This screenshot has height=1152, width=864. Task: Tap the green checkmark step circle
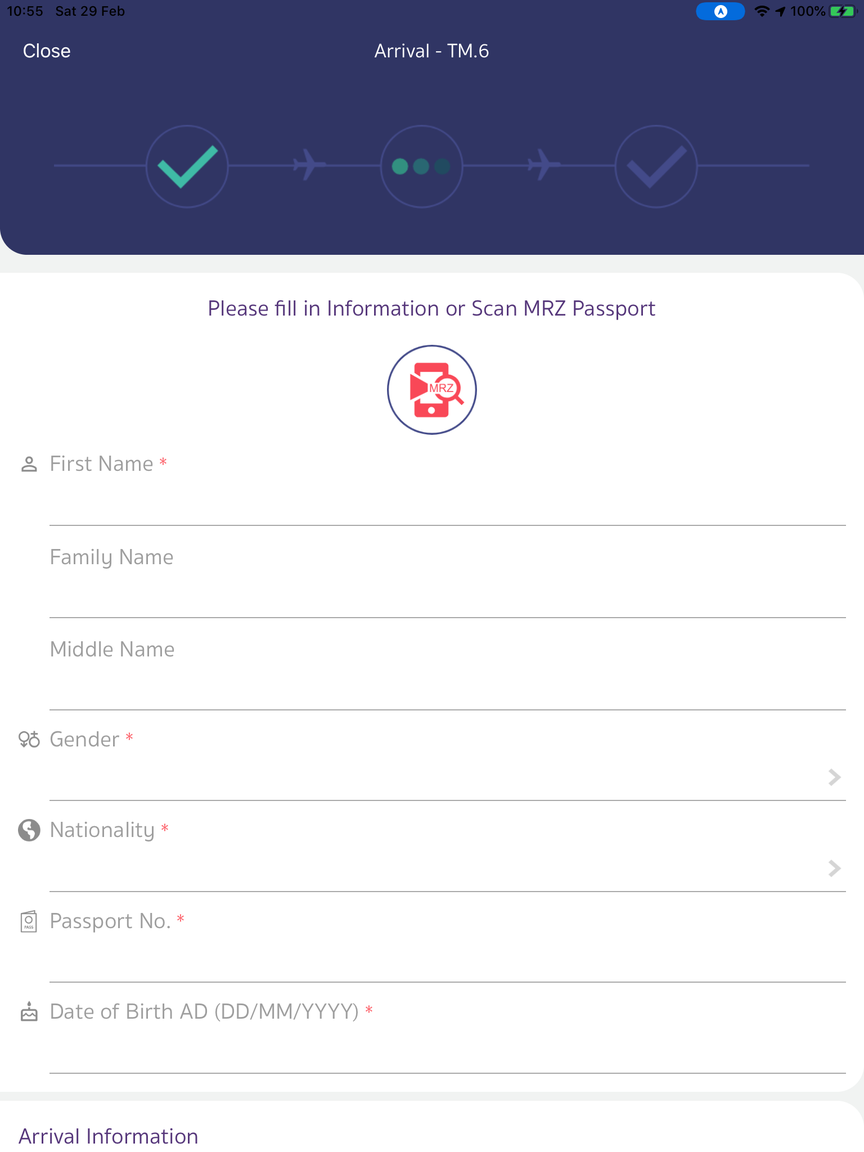tap(187, 166)
